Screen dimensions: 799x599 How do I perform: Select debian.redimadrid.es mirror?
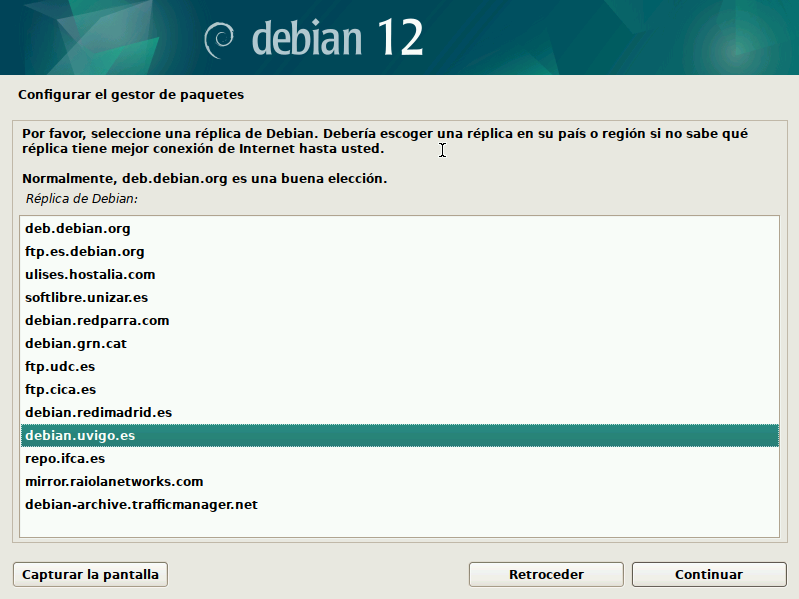99,413
